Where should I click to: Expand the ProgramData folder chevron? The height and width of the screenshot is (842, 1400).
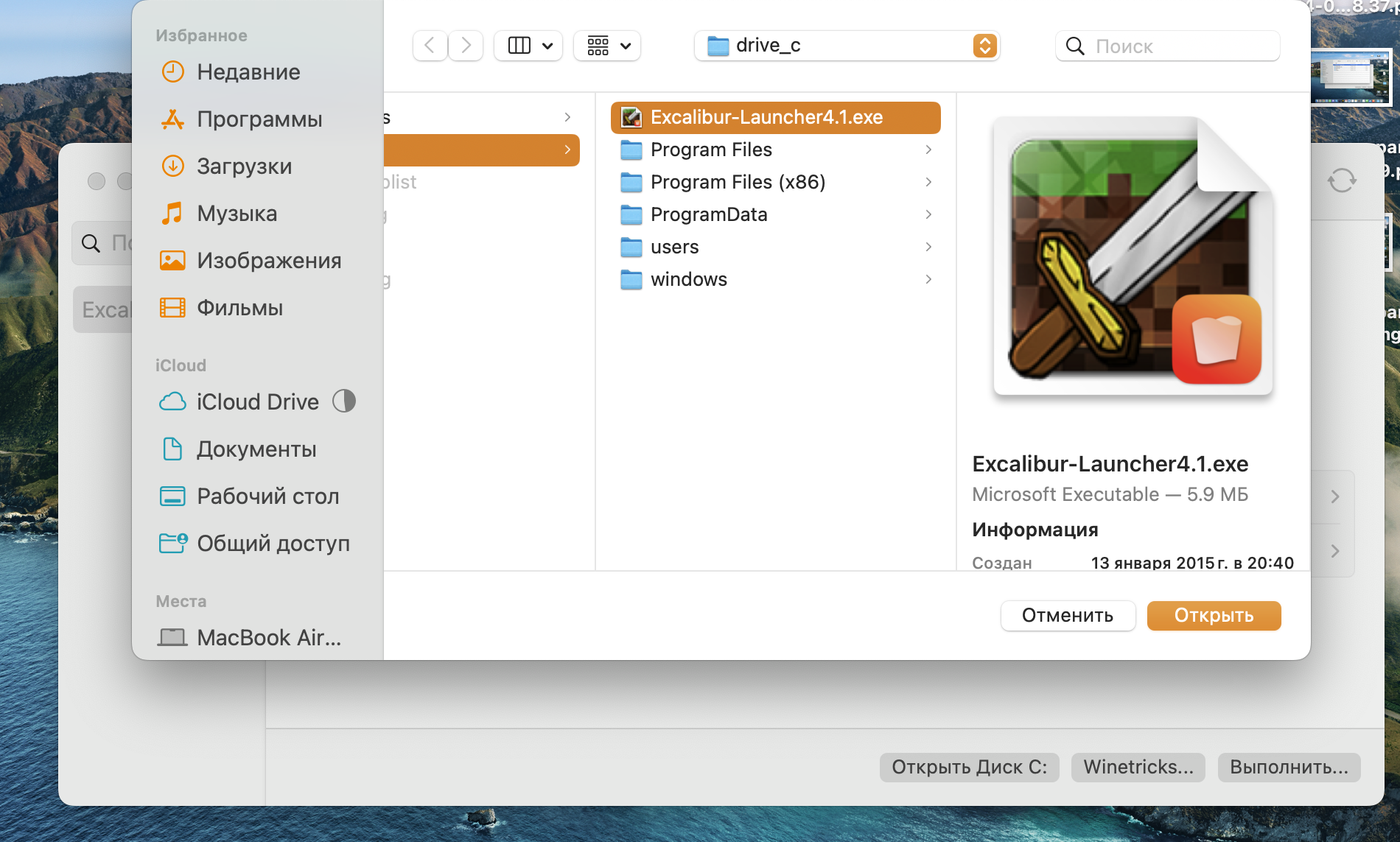click(928, 215)
